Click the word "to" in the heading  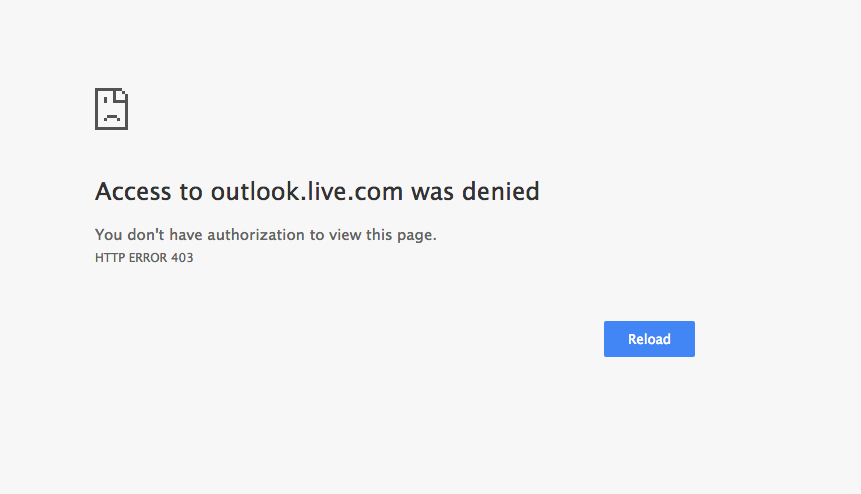(191, 192)
